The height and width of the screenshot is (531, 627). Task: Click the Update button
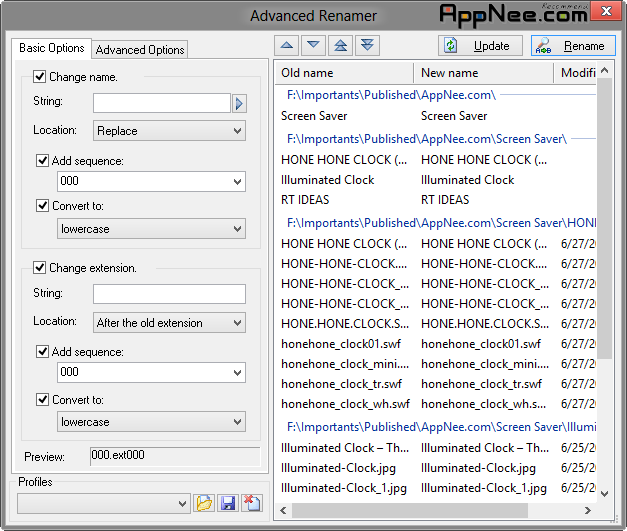click(x=480, y=46)
